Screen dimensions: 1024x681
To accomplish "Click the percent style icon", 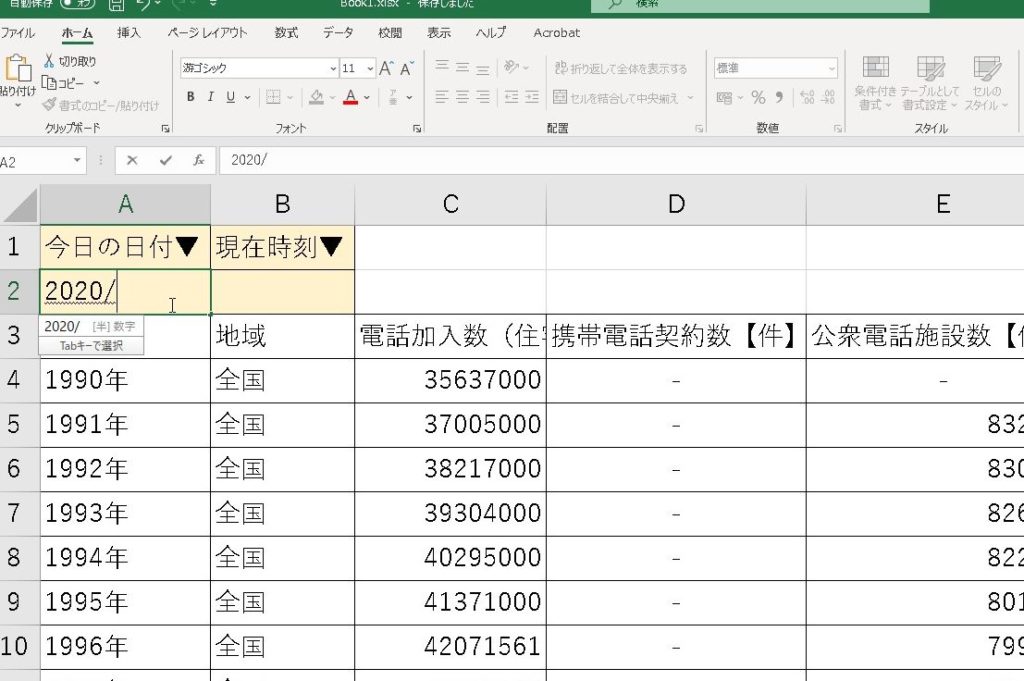I will click(x=758, y=97).
